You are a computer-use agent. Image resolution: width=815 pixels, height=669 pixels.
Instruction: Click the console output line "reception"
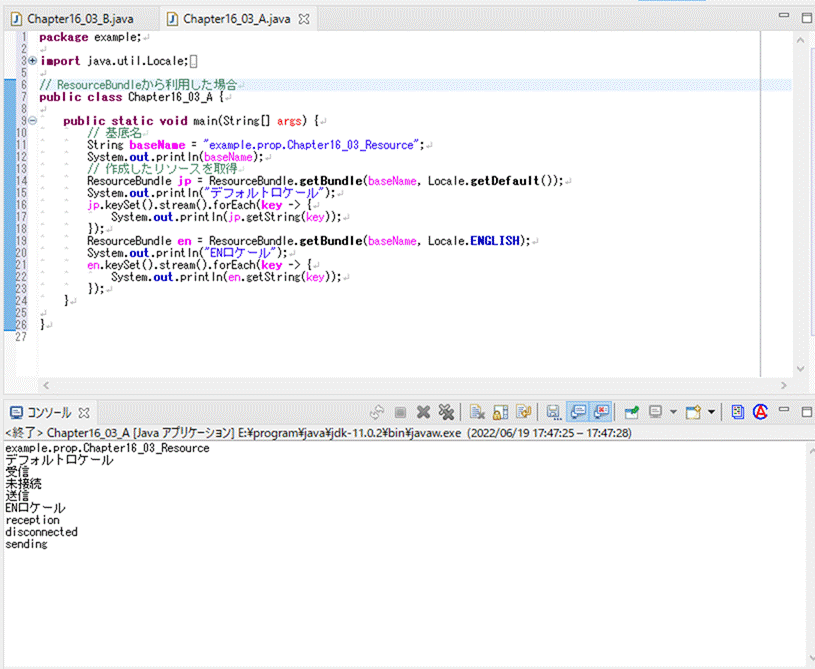point(32,520)
